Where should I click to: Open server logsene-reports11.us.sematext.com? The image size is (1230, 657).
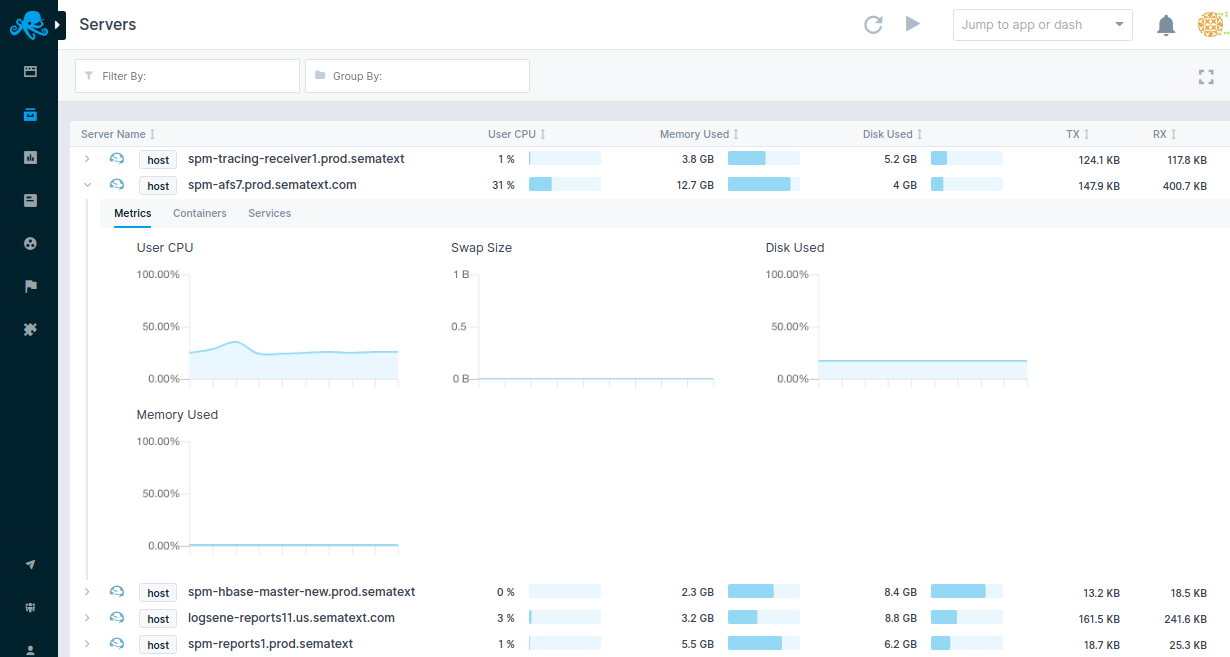[x=291, y=618]
